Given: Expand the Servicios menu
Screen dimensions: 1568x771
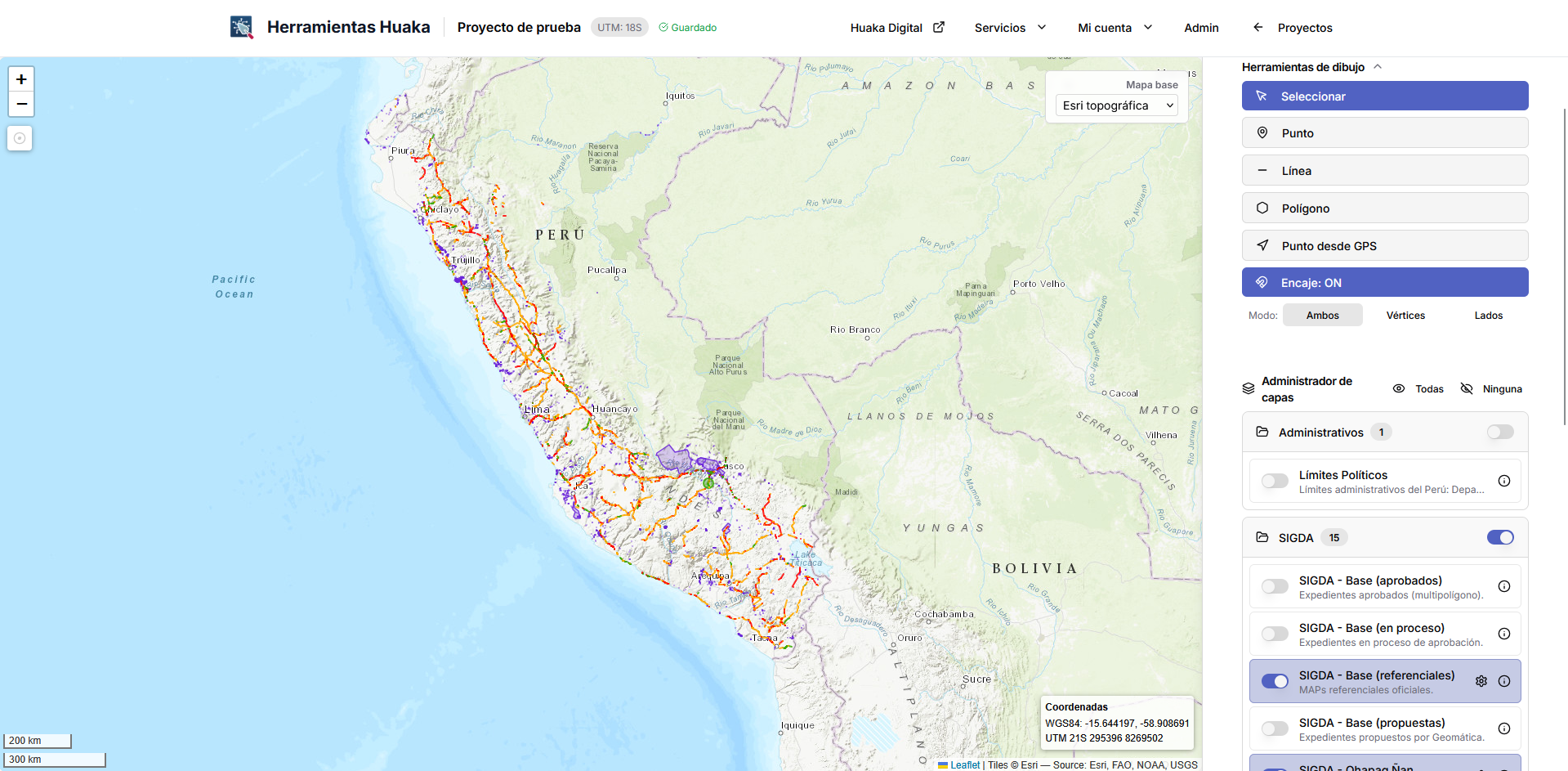Looking at the screenshot, I should (x=1009, y=28).
